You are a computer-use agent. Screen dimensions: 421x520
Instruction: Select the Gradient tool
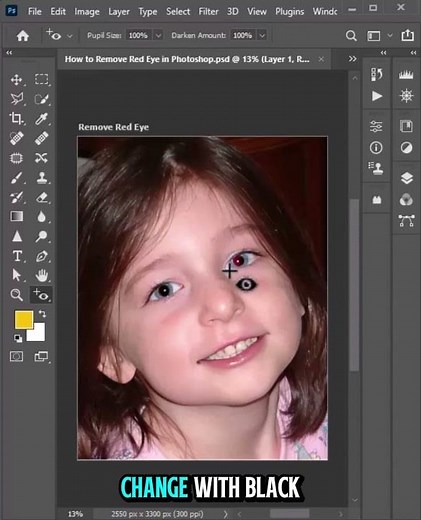pos(16,217)
